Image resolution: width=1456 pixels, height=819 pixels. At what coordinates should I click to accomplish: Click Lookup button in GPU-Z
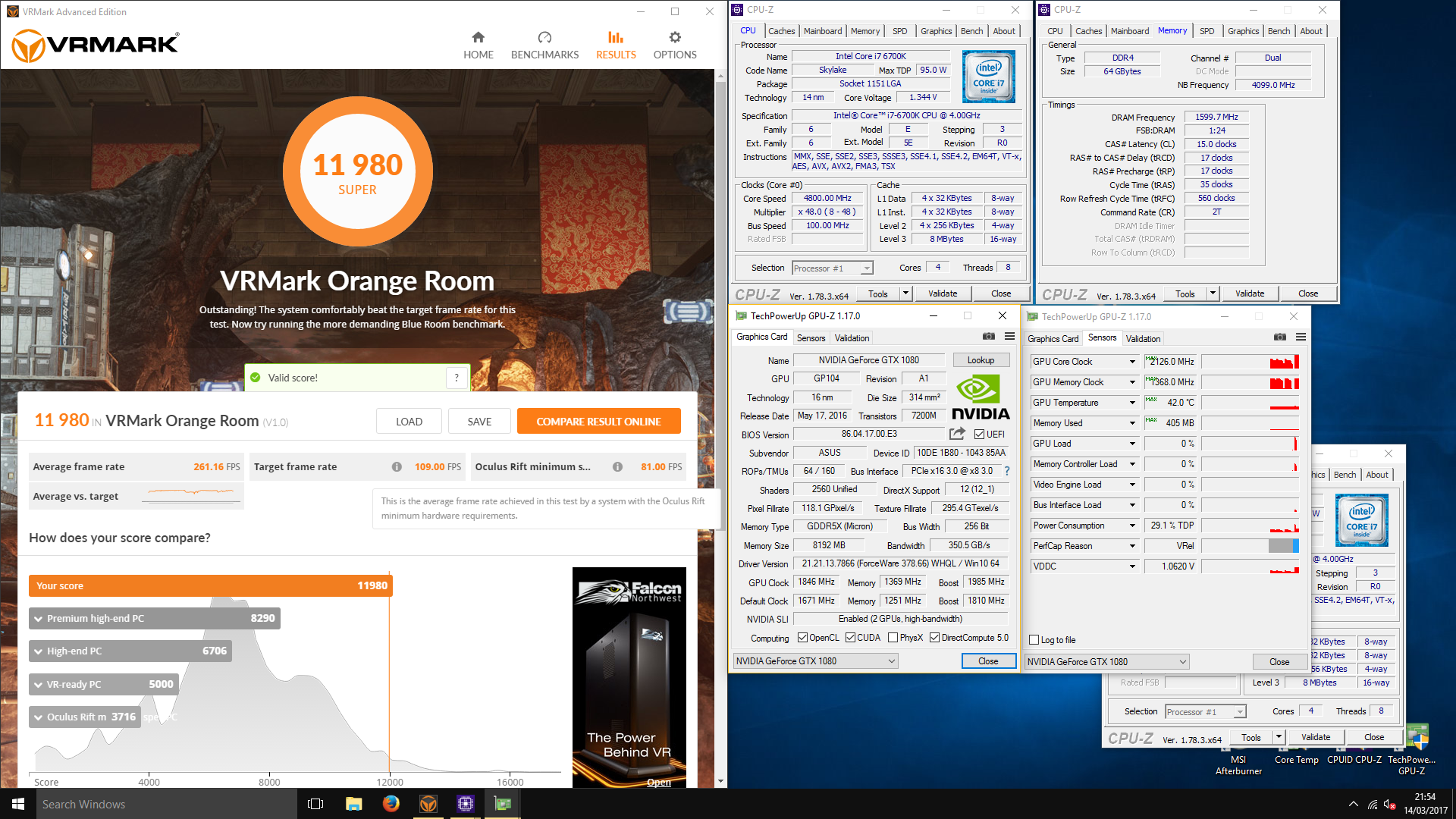point(981,360)
